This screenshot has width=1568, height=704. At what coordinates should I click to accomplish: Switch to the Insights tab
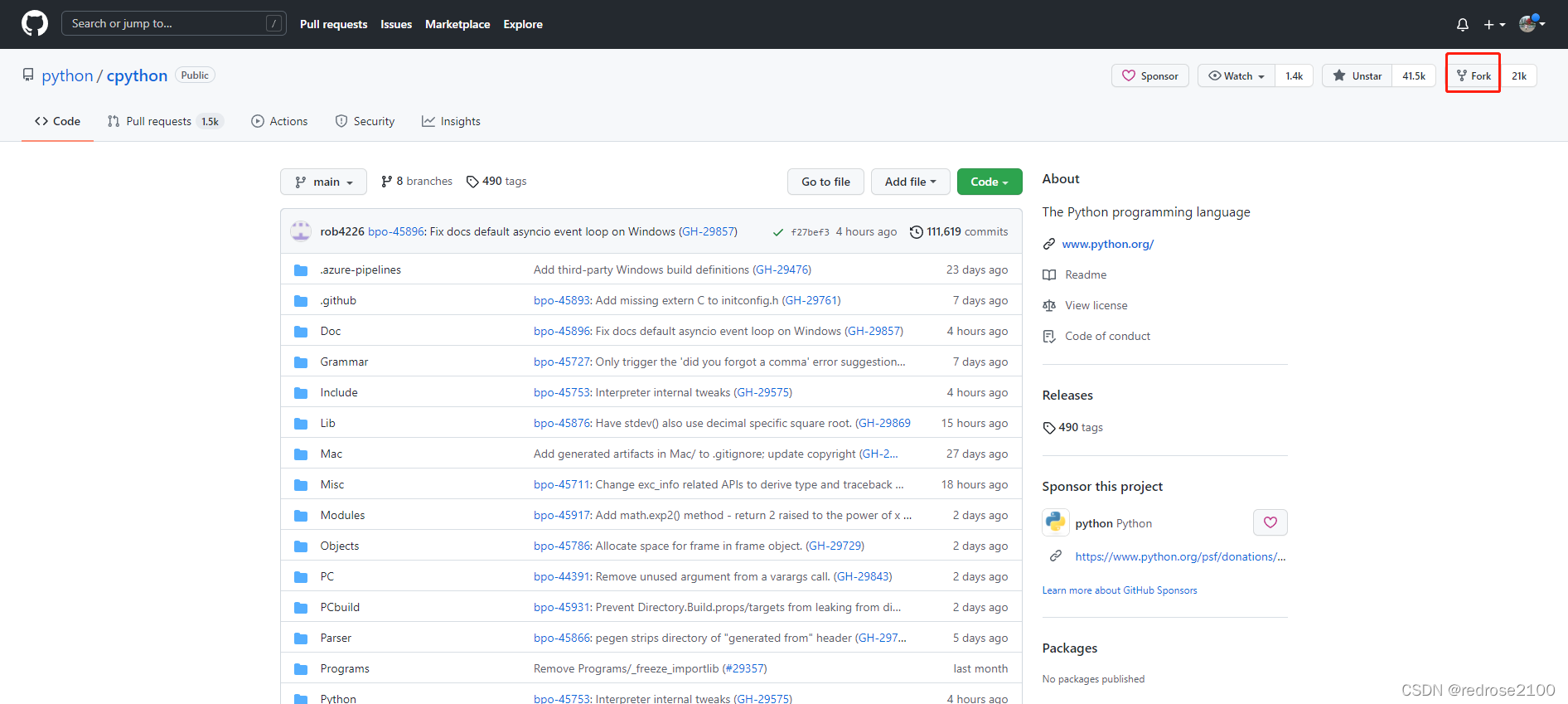click(x=451, y=121)
